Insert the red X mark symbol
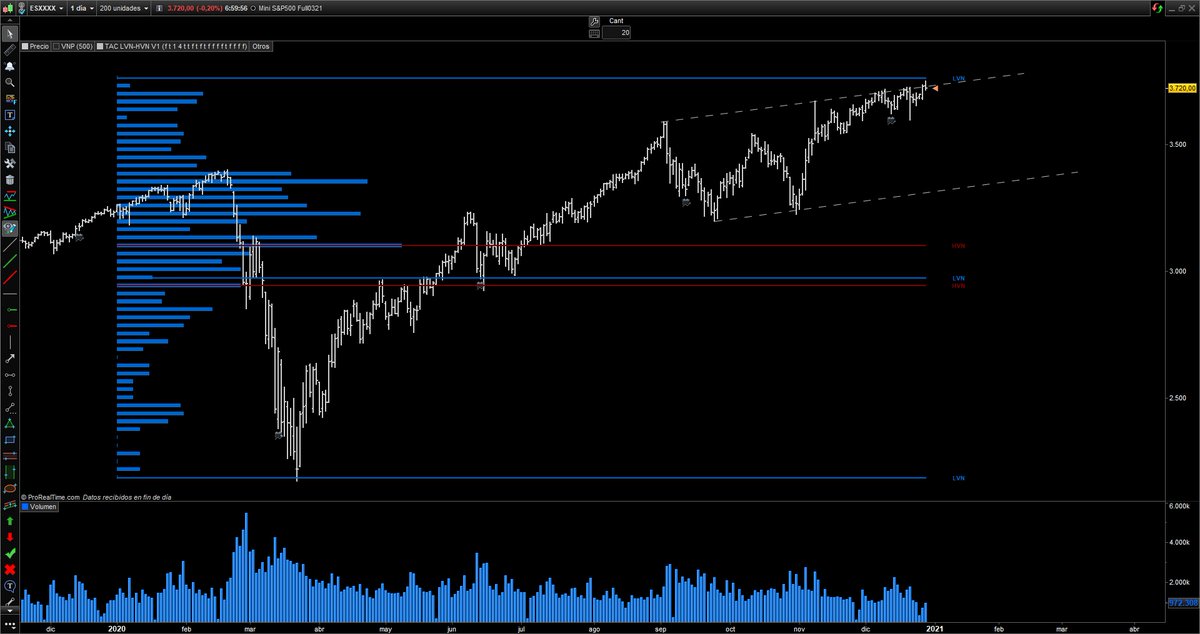Image resolution: width=1200 pixels, height=634 pixels. [x=9, y=569]
